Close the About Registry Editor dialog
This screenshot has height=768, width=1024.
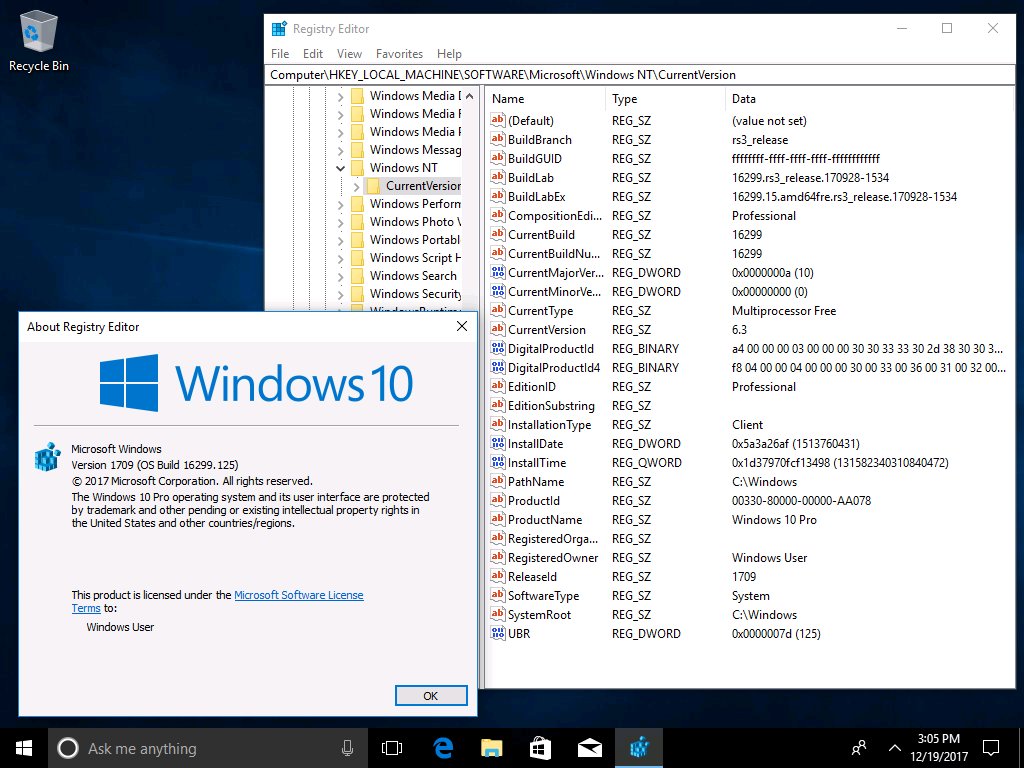462,326
